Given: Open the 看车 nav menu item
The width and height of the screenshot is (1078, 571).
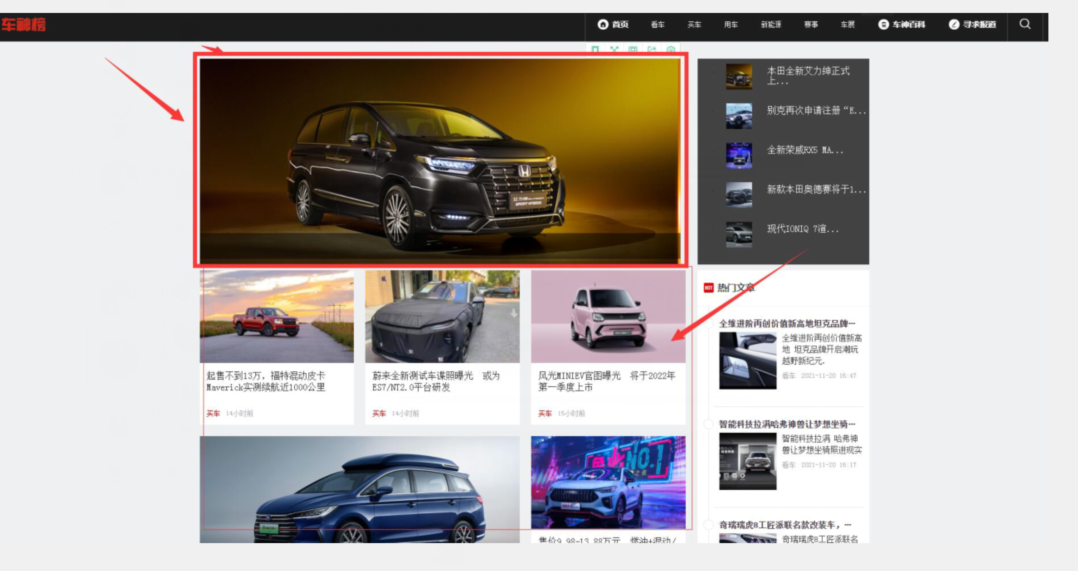Looking at the screenshot, I should (x=658, y=25).
